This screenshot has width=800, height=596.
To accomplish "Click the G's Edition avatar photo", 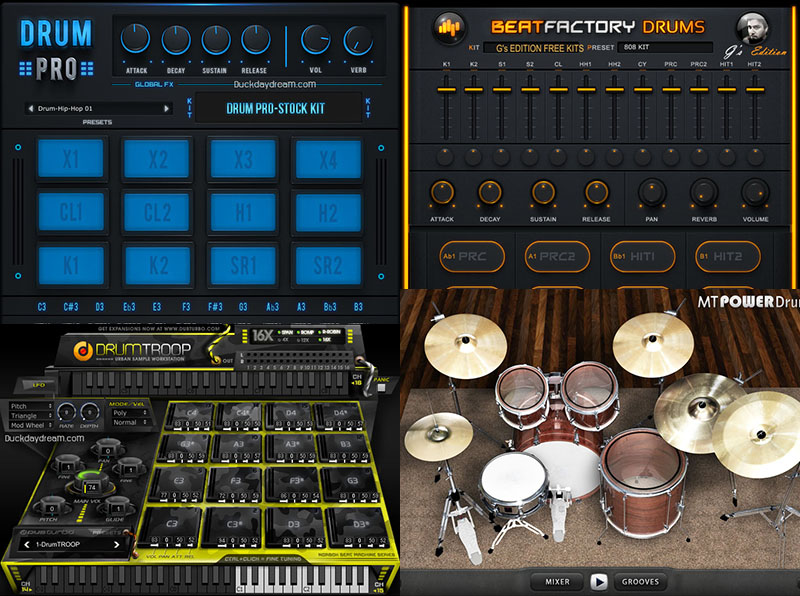I will [x=753, y=29].
